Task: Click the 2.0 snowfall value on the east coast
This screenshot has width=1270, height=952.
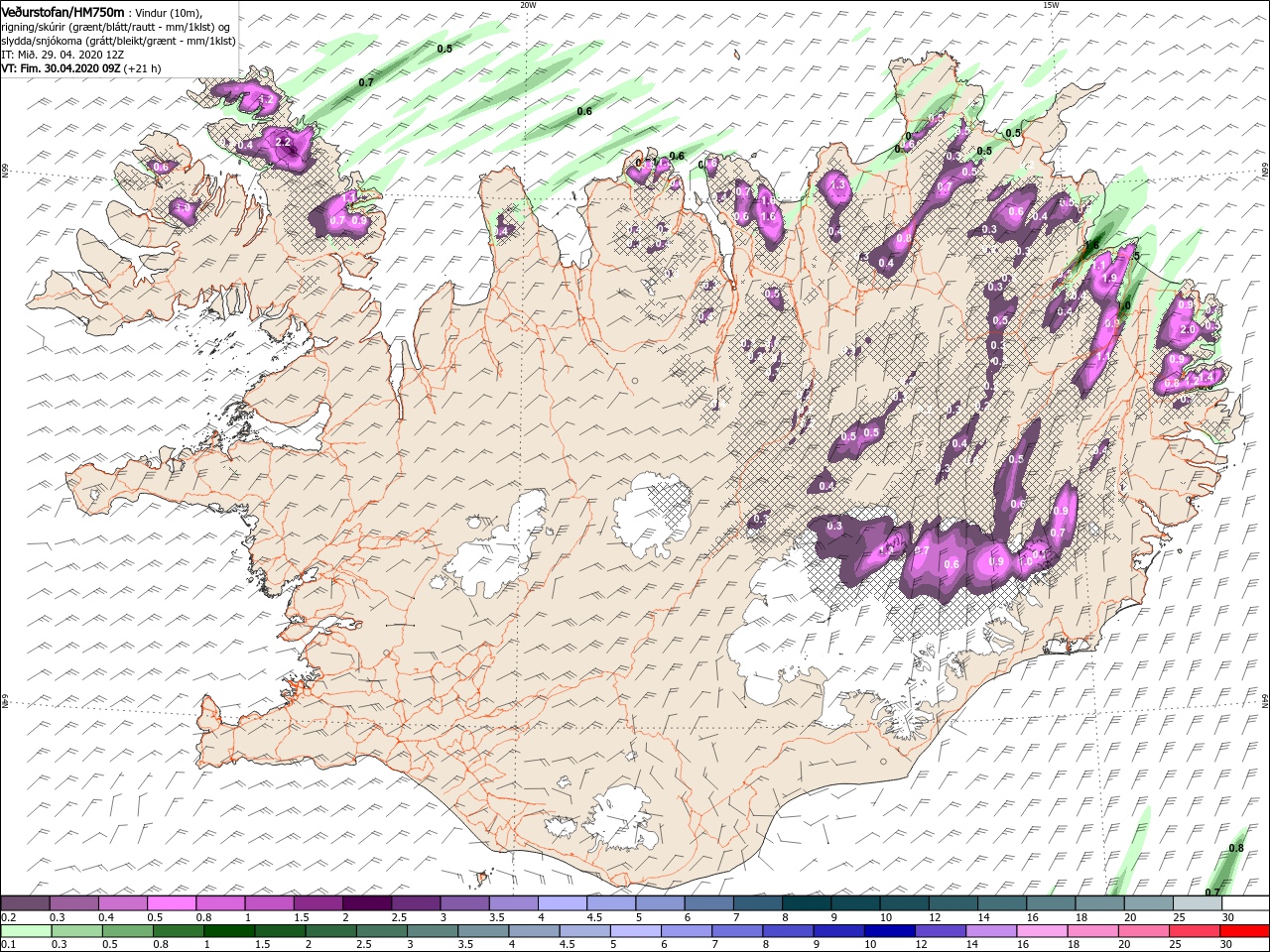Action: [1189, 328]
